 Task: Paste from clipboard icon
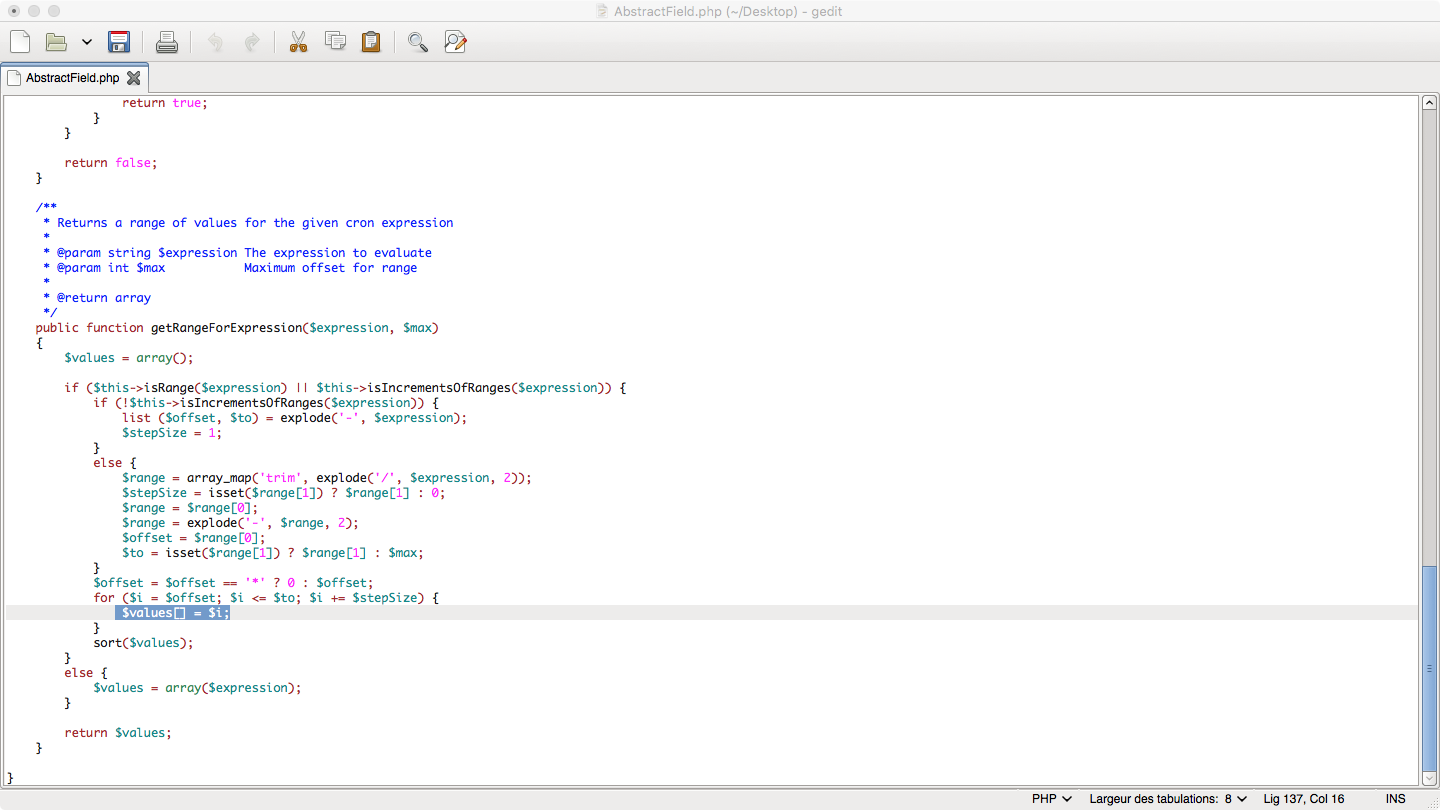pos(371,42)
